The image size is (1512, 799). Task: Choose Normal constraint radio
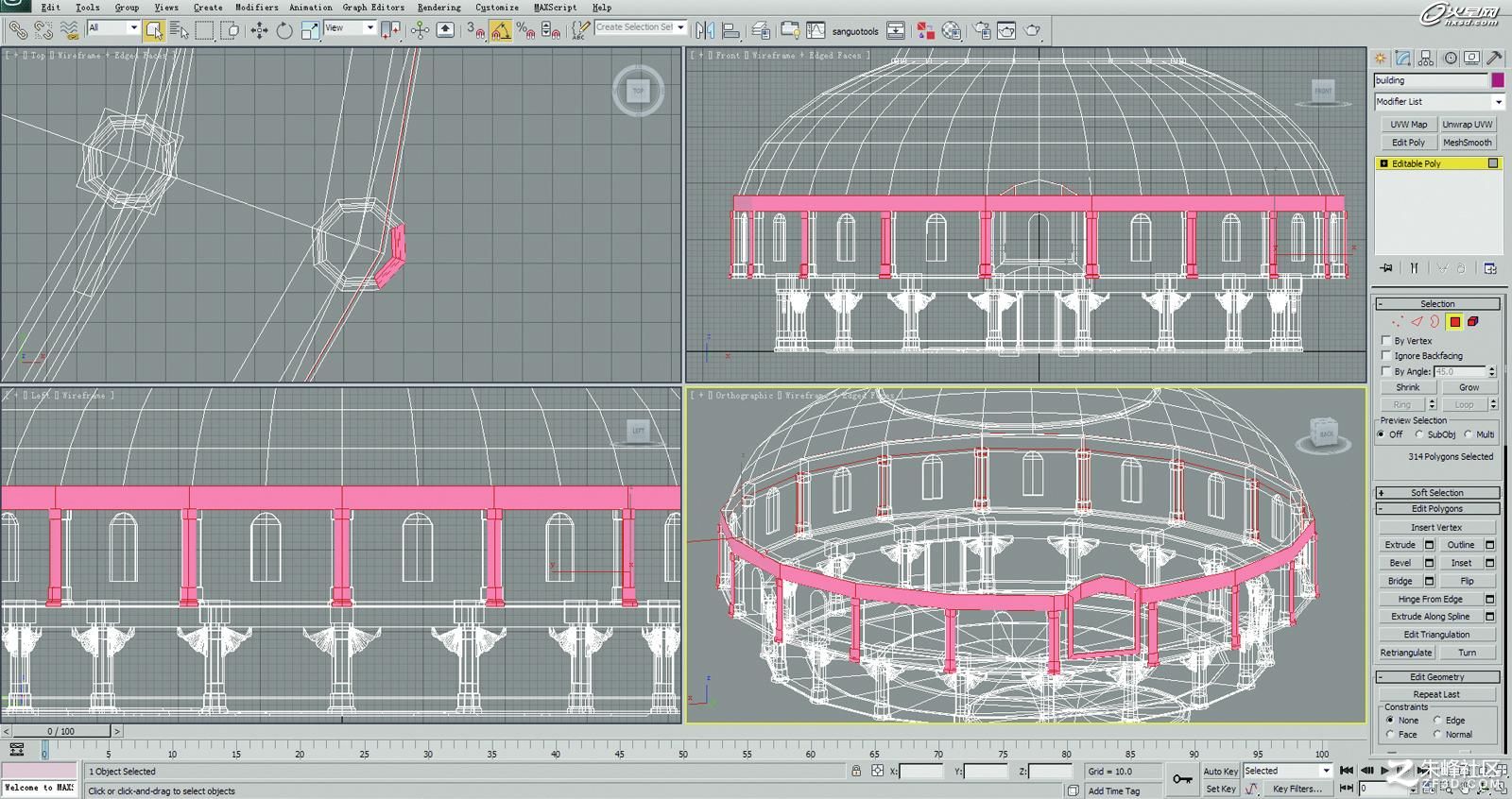coord(1437,734)
